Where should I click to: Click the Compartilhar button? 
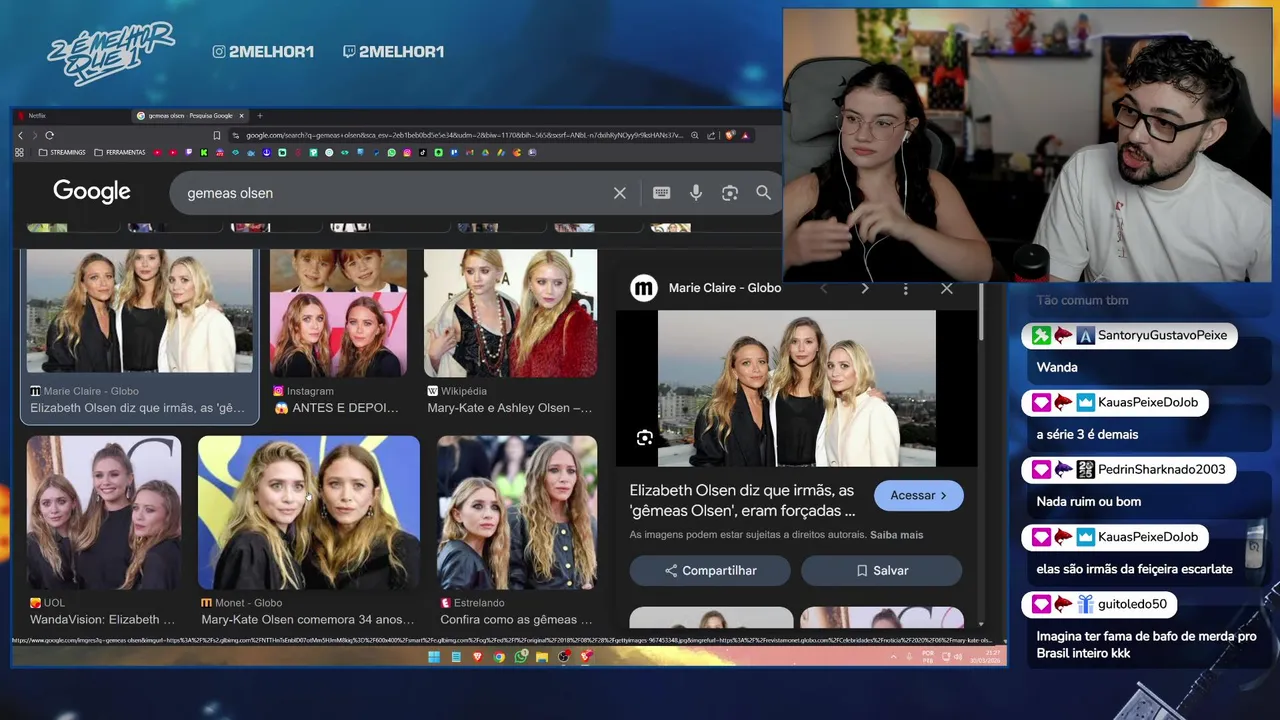click(710, 571)
